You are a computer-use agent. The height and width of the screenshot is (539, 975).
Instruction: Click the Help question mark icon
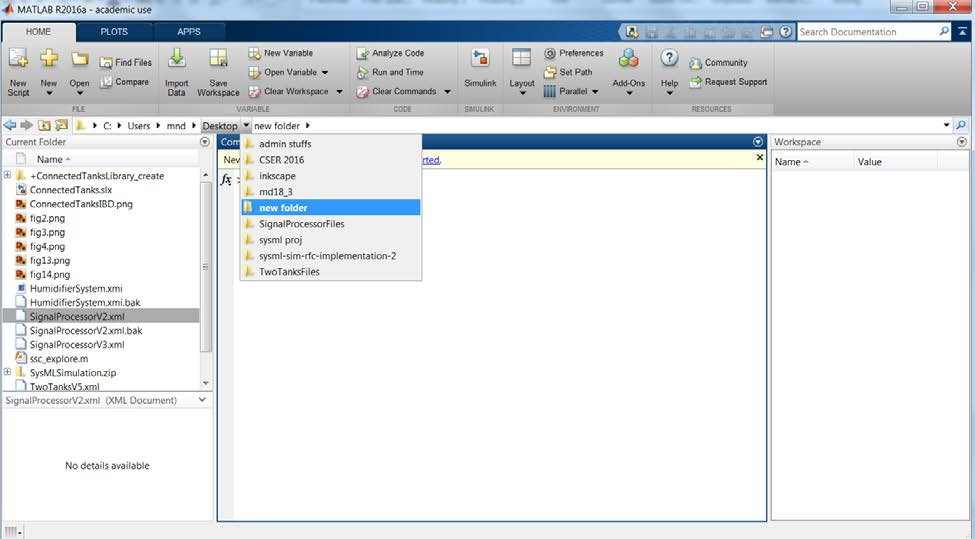pos(670,60)
